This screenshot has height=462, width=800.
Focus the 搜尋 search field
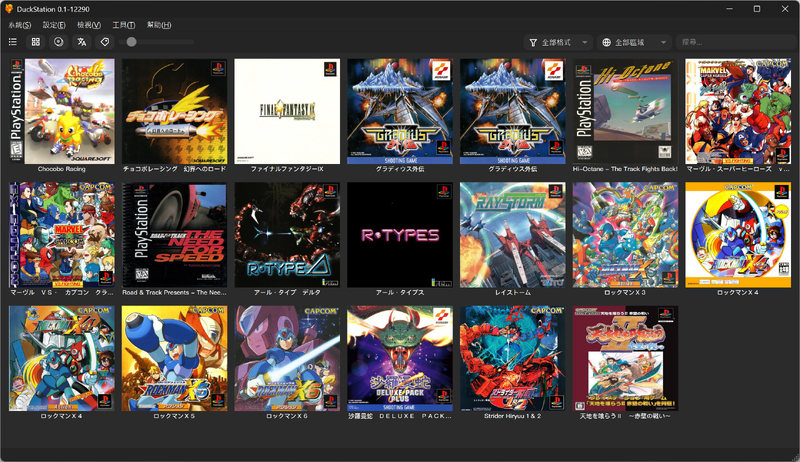(735, 42)
